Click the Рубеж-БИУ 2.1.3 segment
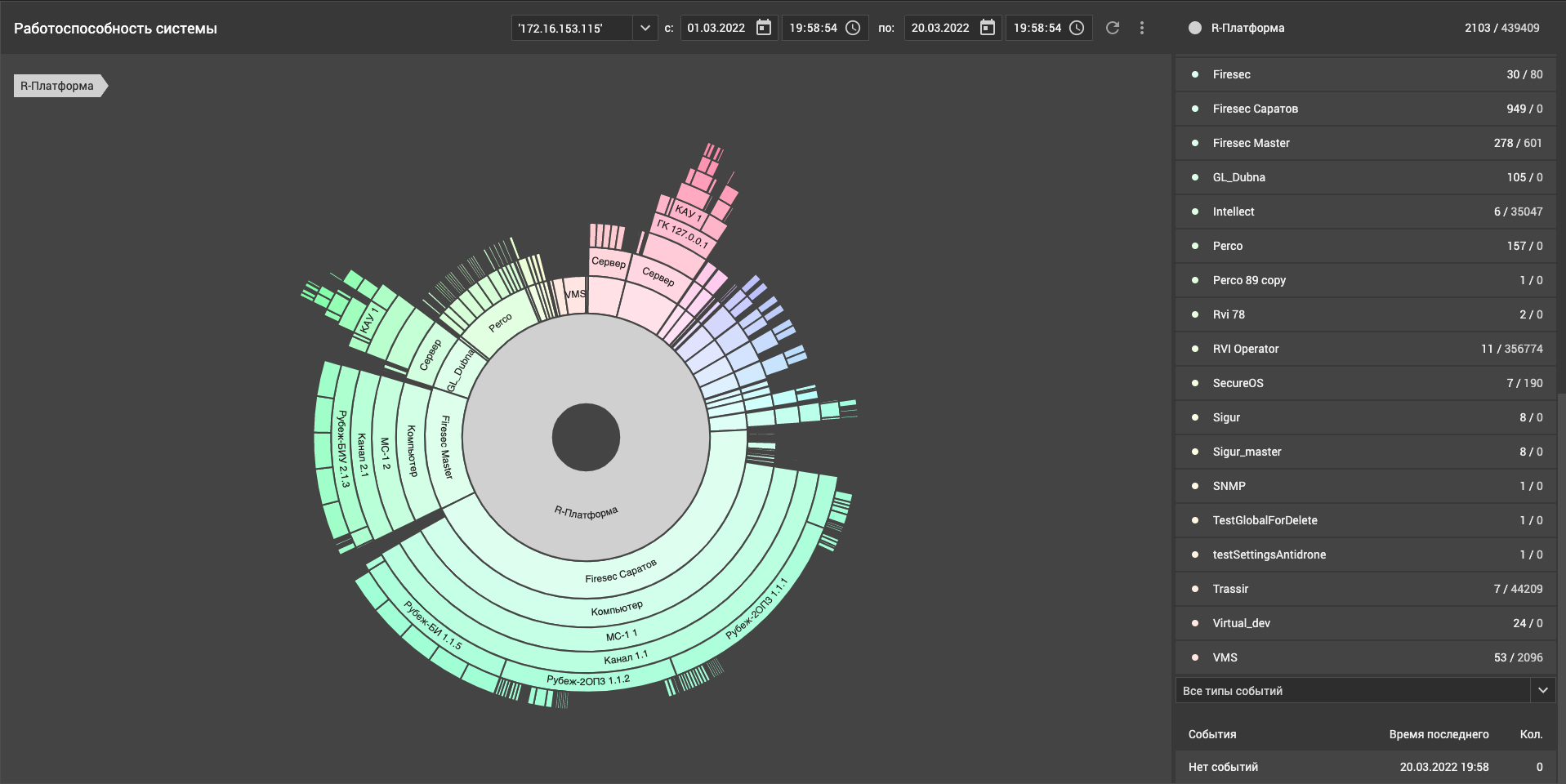This screenshot has height=784, width=1566. pyautogui.click(x=344, y=449)
